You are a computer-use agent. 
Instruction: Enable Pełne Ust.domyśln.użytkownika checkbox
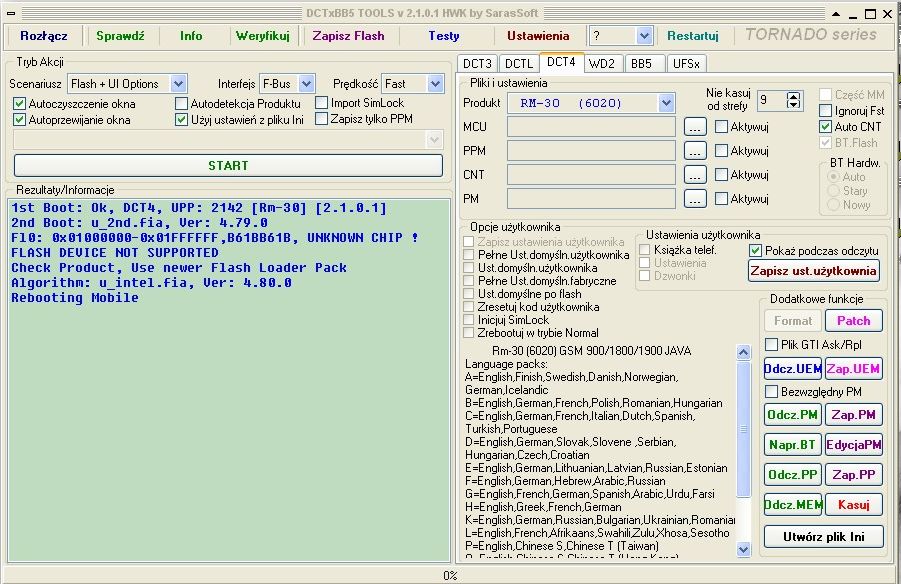tap(469, 255)
